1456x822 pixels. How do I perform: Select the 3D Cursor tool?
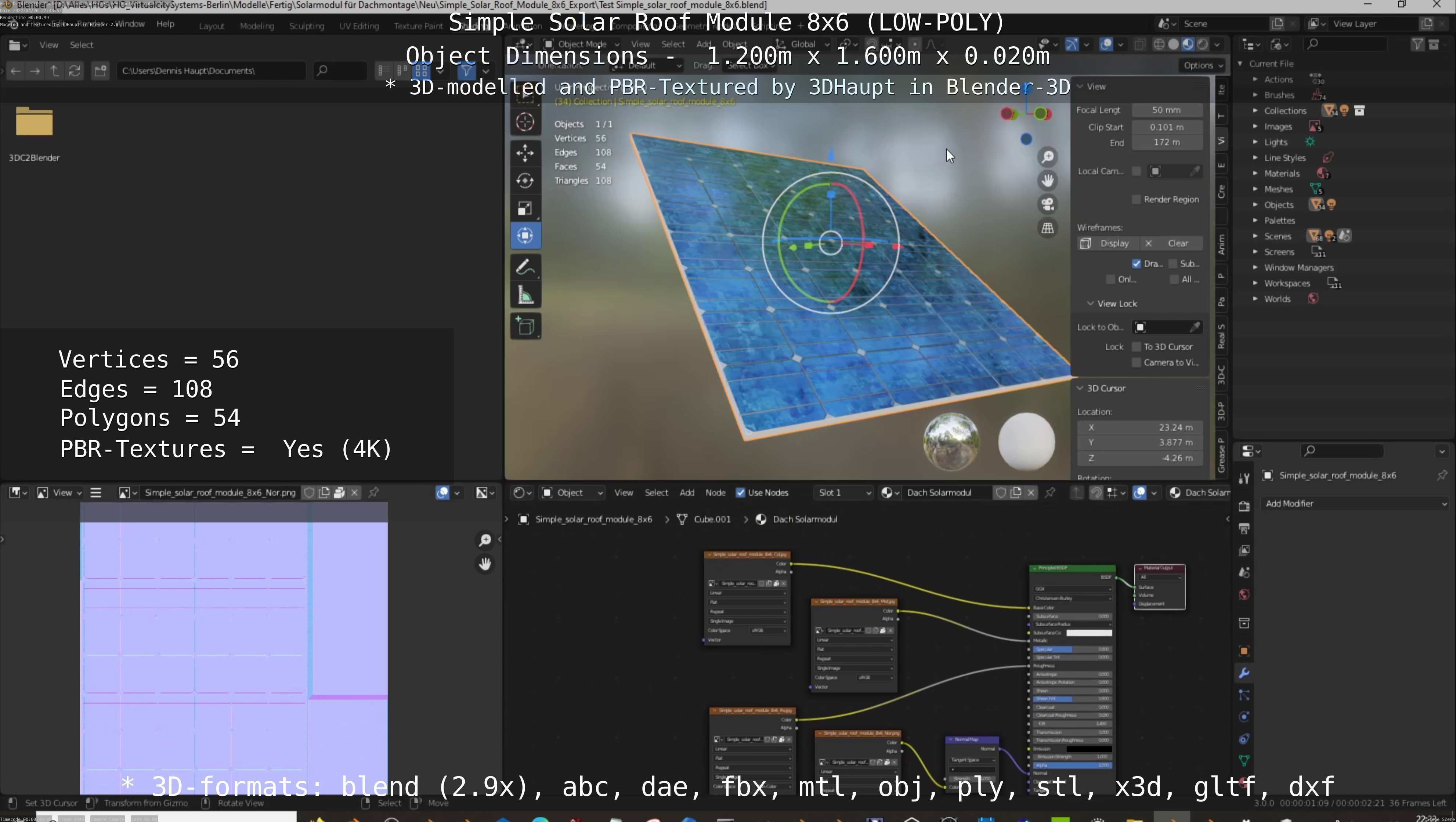click(525, 122)
